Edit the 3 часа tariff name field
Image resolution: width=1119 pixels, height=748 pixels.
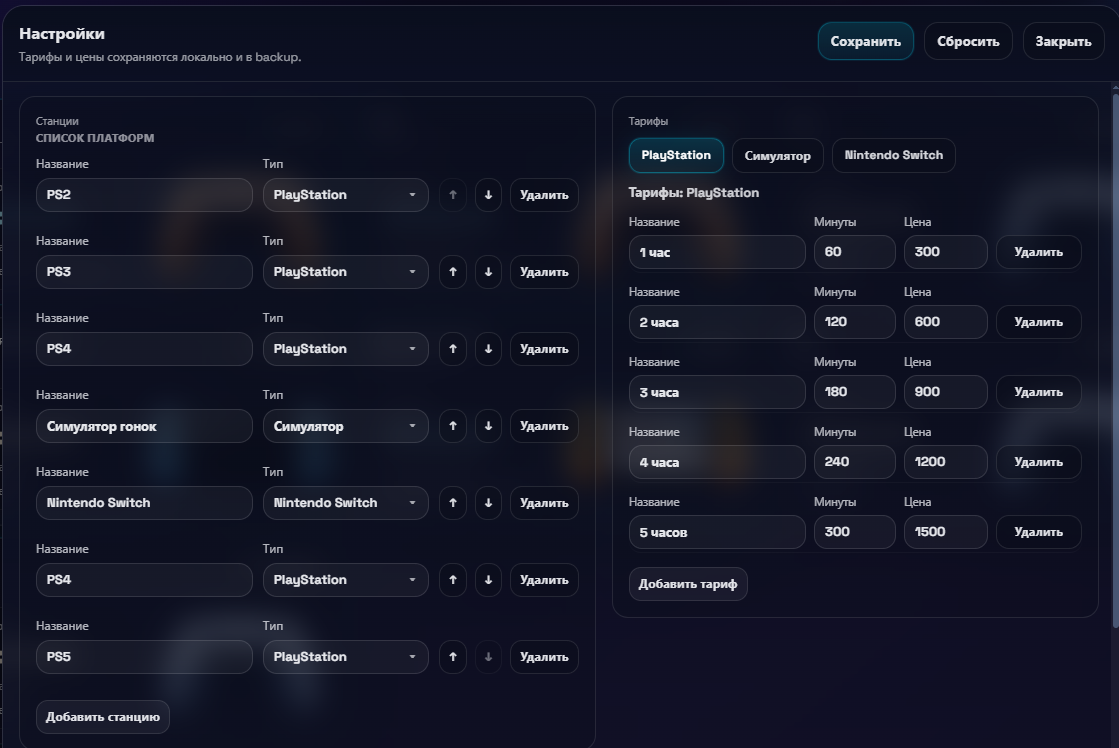click(717, 392)
